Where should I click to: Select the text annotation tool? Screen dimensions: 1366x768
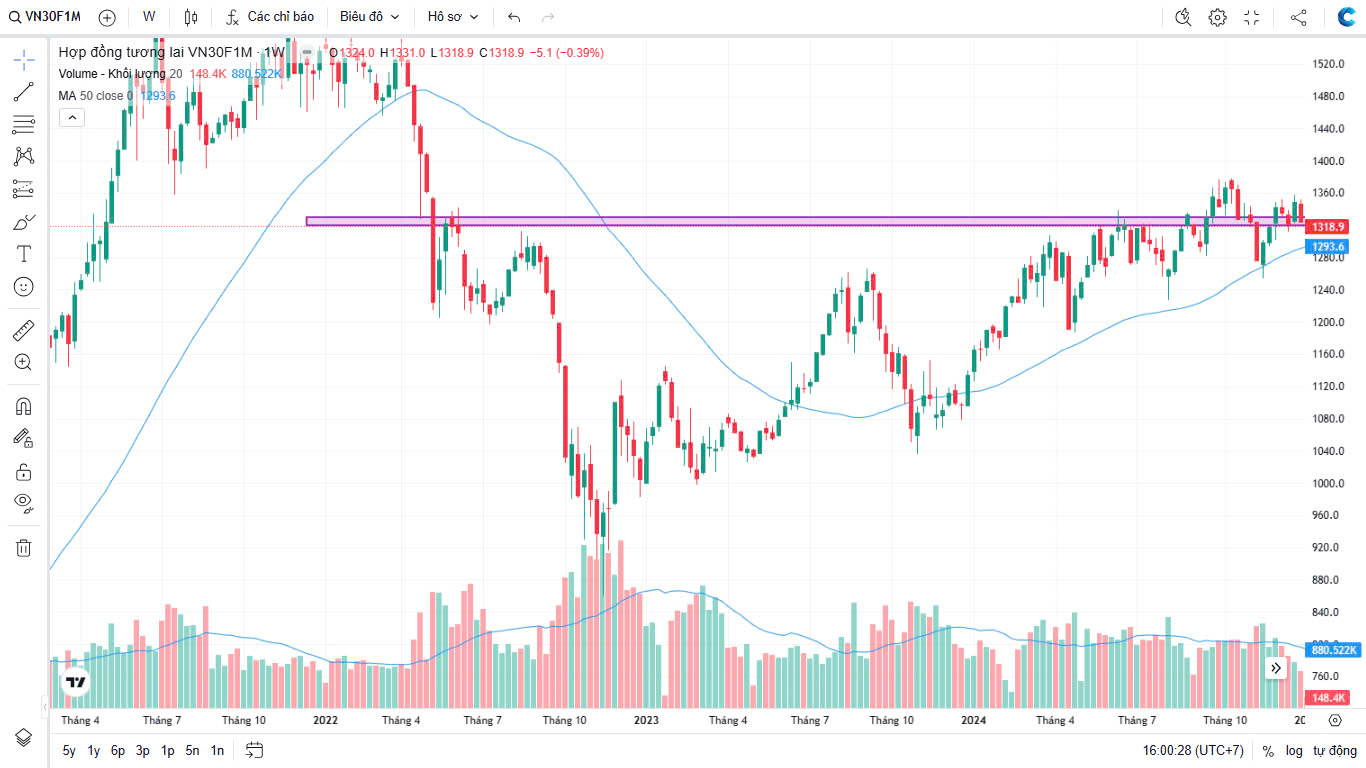(x=24, y=254)
